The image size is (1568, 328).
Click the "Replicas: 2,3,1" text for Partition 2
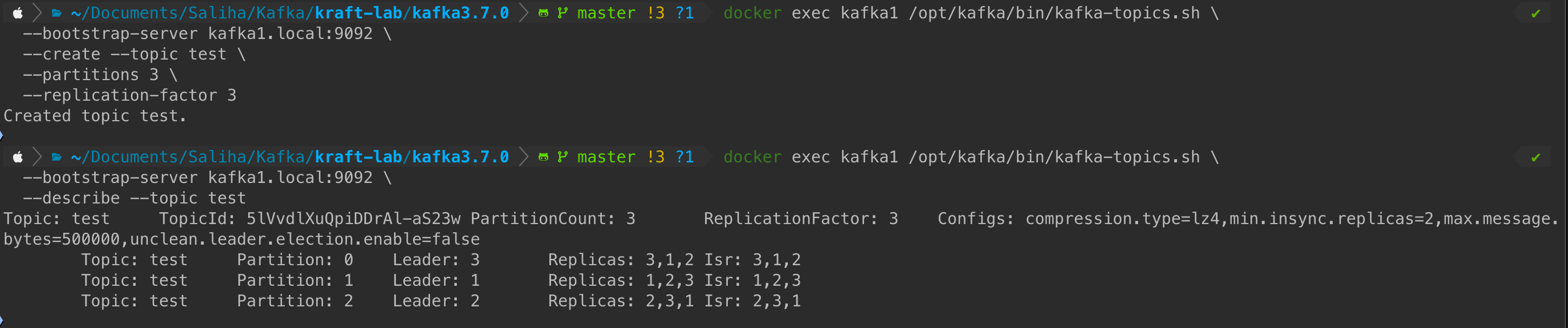[x=621, y=301]
